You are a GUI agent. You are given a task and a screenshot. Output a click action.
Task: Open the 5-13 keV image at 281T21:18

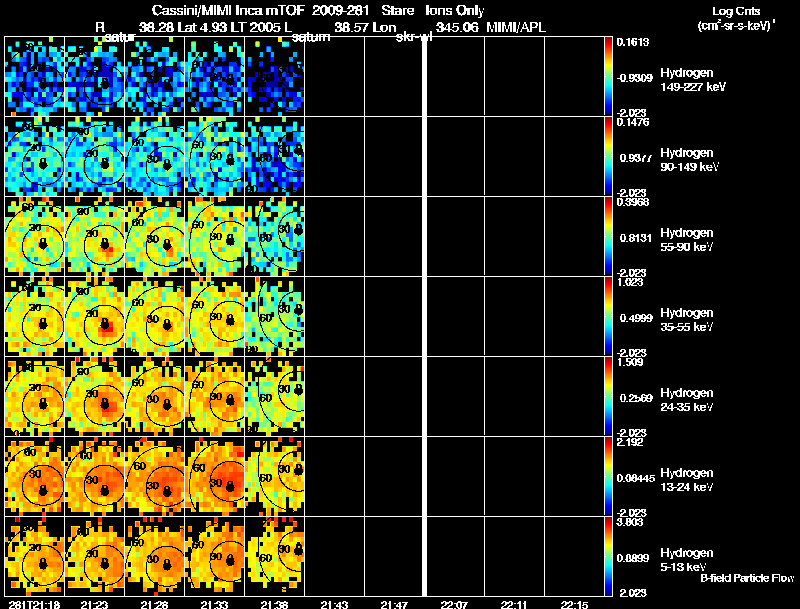click(34, 557)
